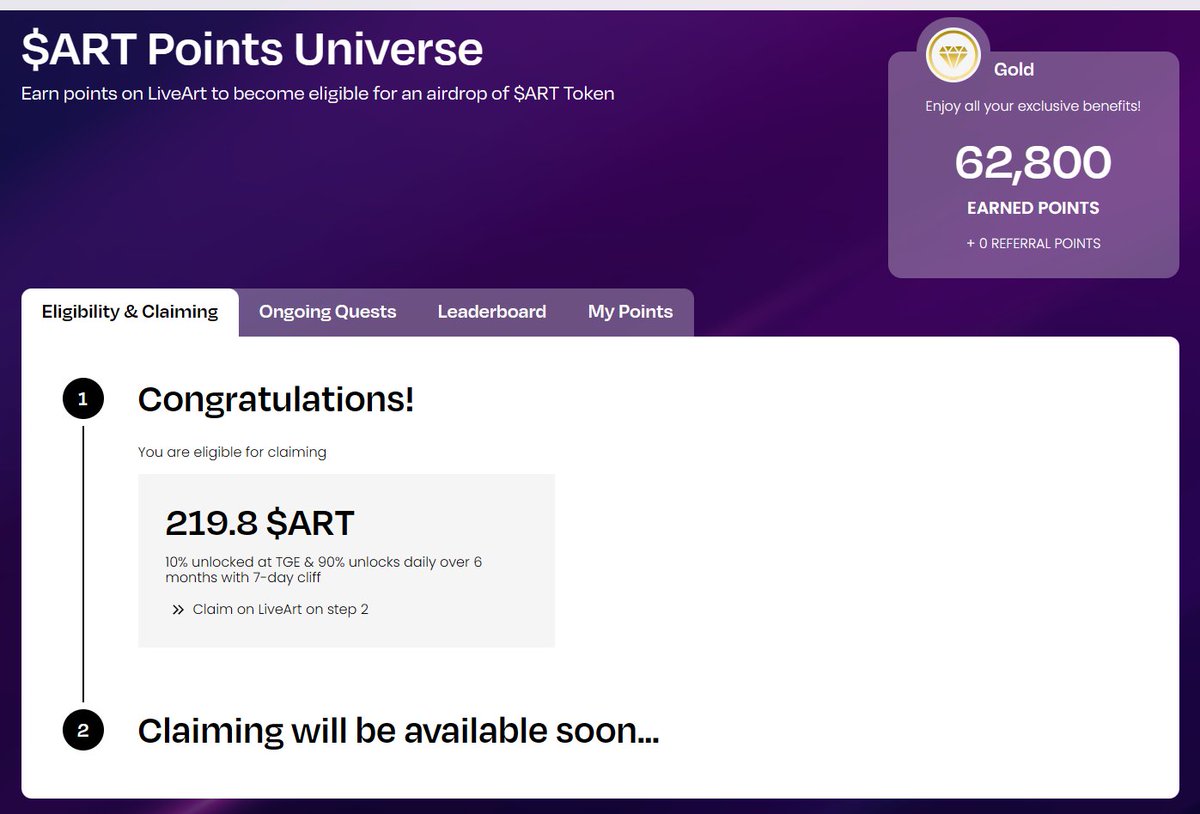
Task: Click the $ART Points Universe heading
Action: point(252,48)
